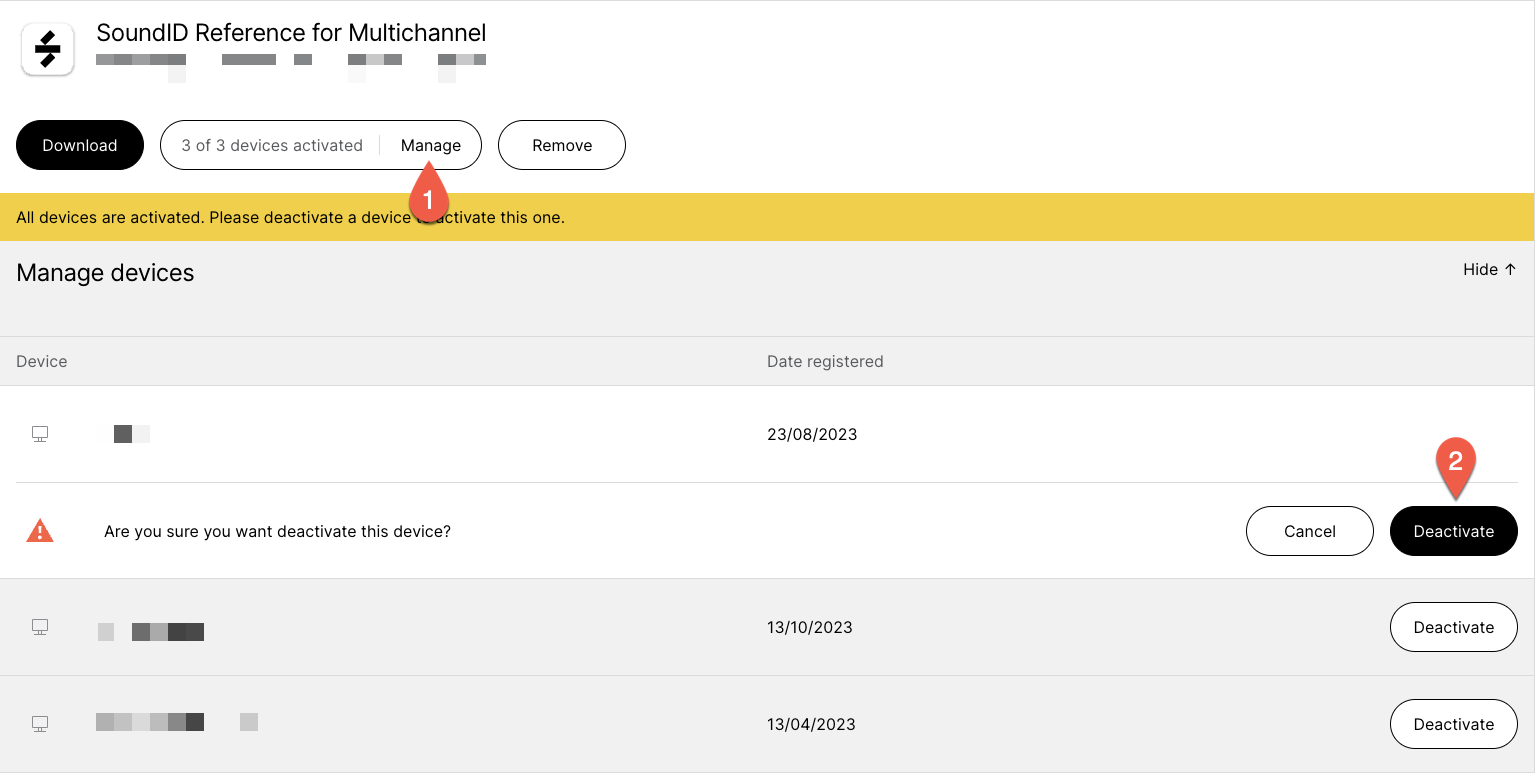
Task: Click the monitor icon in the 13/04/2023 row
Action: (40, 723)
